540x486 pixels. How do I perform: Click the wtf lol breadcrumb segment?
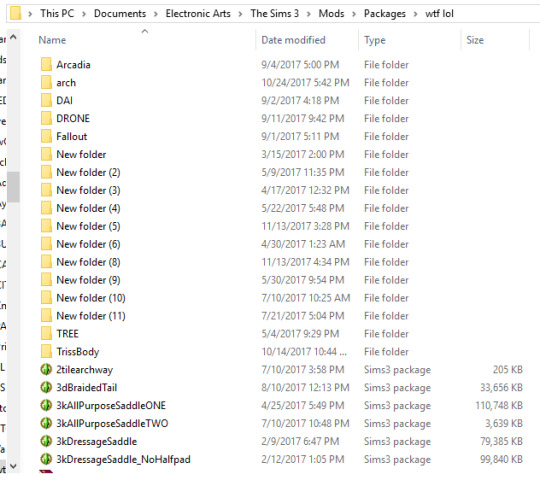point(439,13)
